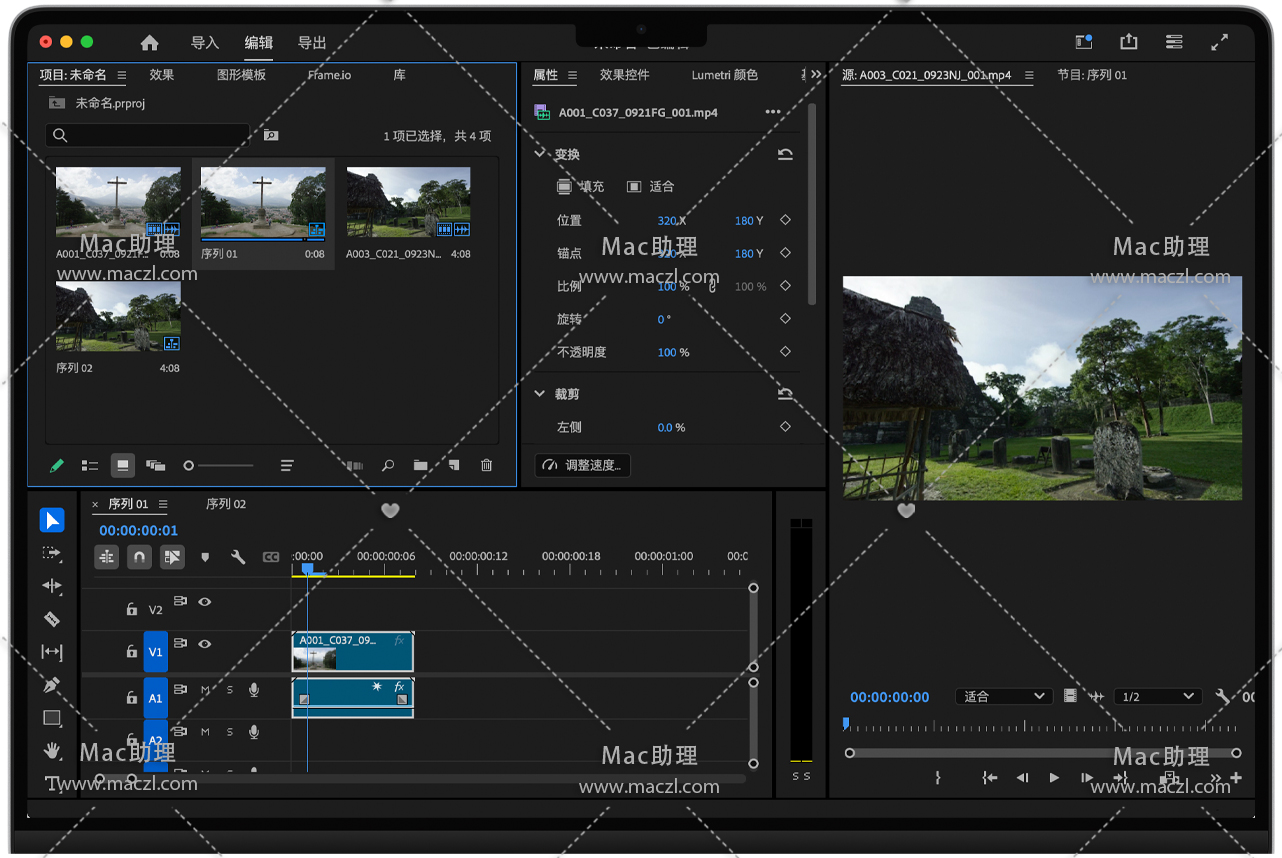Open the timeline wrench settings
This screenshot has height=858, width=1282.
point(238,557)
